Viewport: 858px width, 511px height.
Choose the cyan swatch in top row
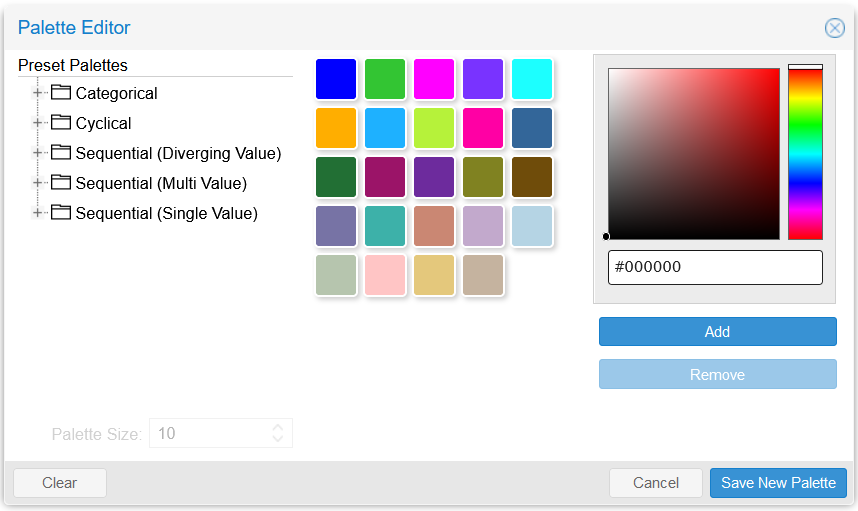pyautogui.click(x=532, y=79)
